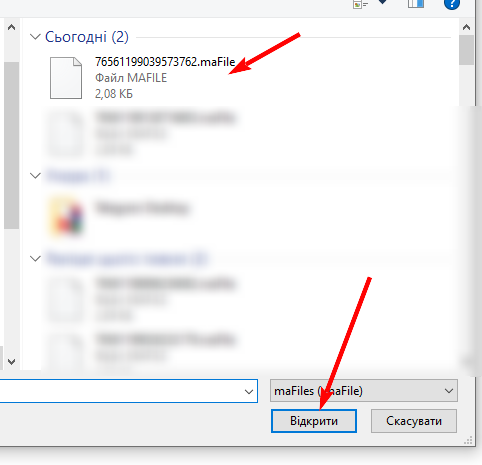Viewport: 482px width, 465px height.
Task: Click the blank file icon of 76561199039573762.maFile
Action: (66, 78)
